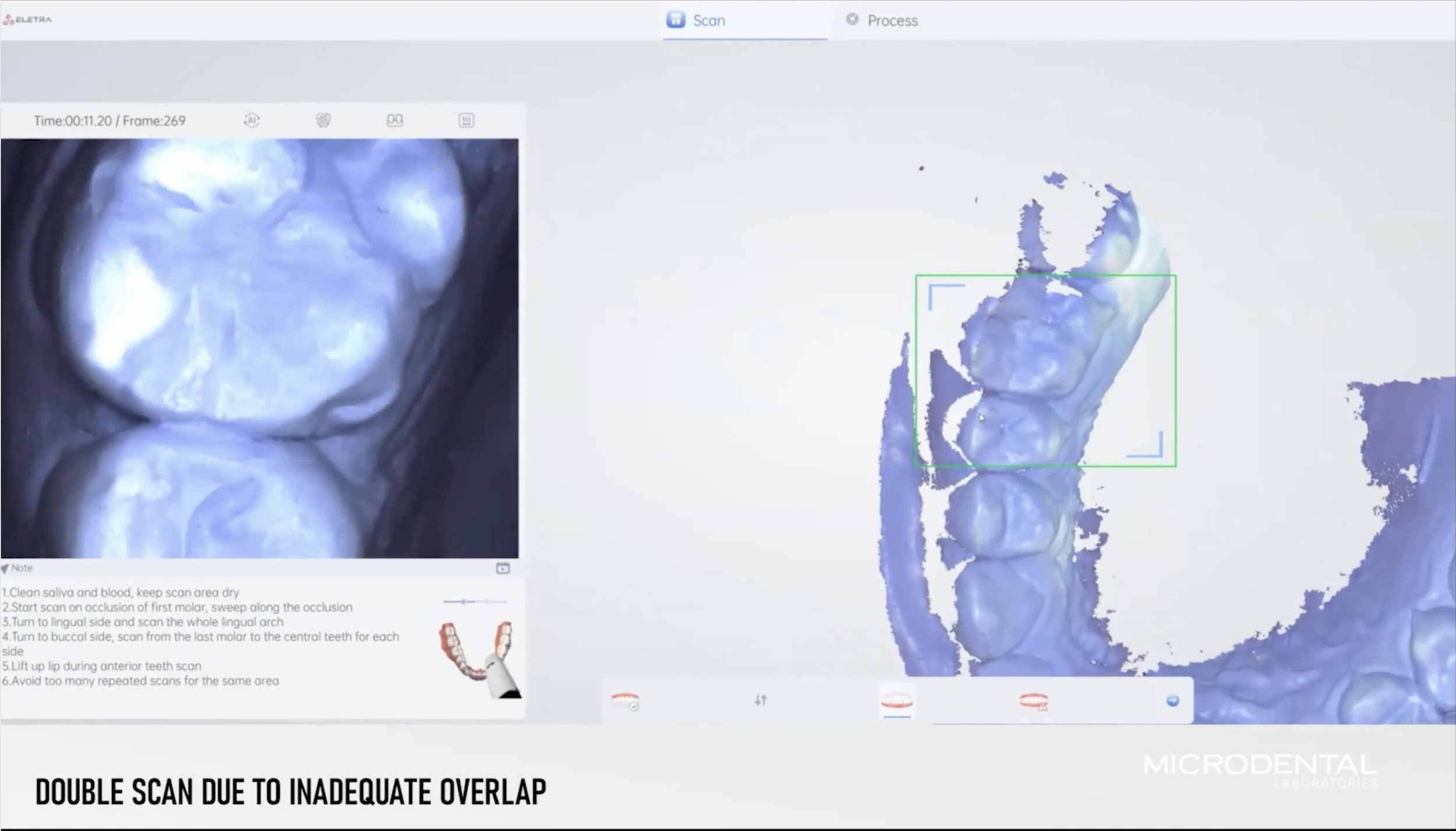Image resolution: width=1456 pixels, height=831 pixels.
Task: Click the live camera preview image
Action: pos(259,348)
